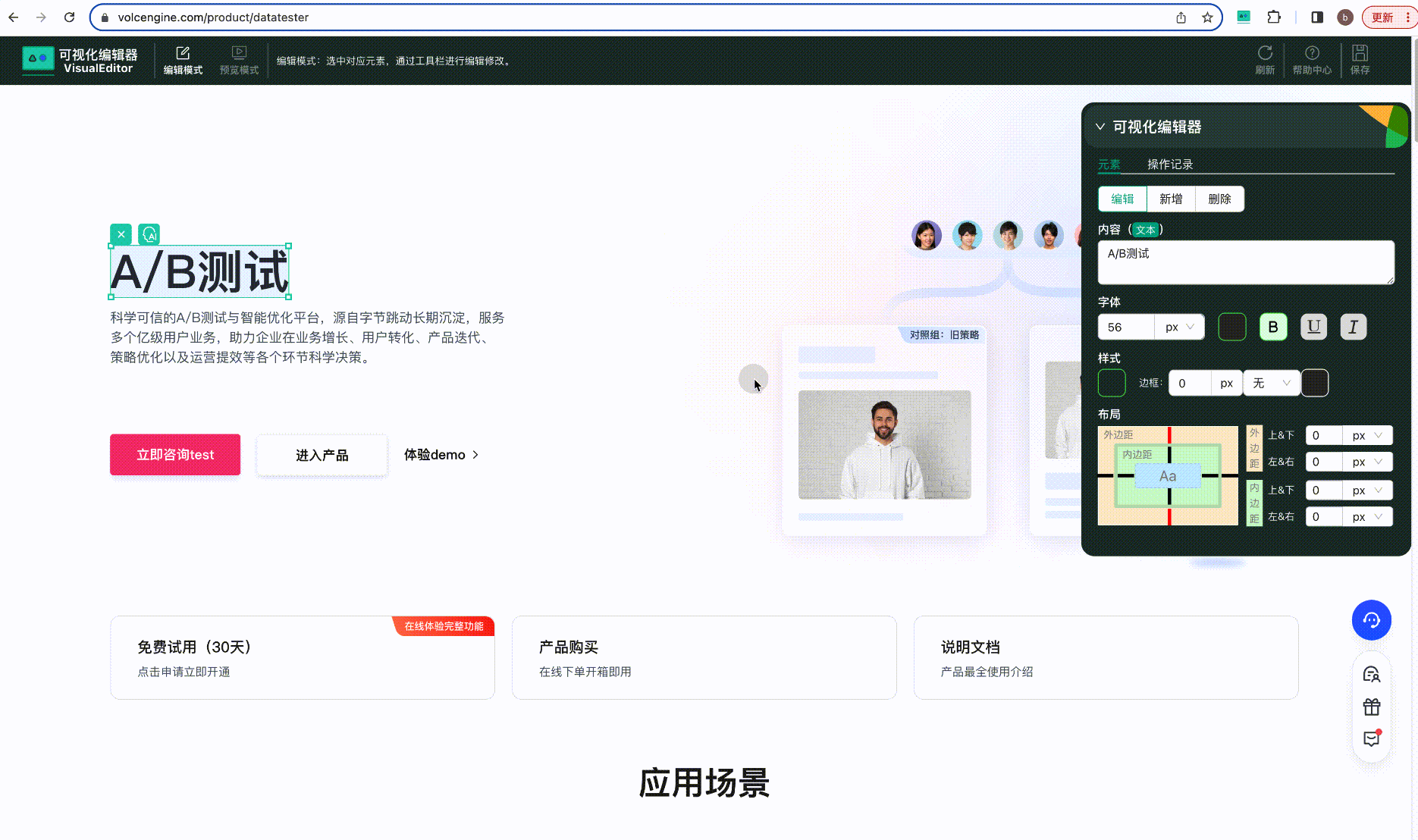Click the 刷新 refresh icon in the toolbar

(1264, 60)
